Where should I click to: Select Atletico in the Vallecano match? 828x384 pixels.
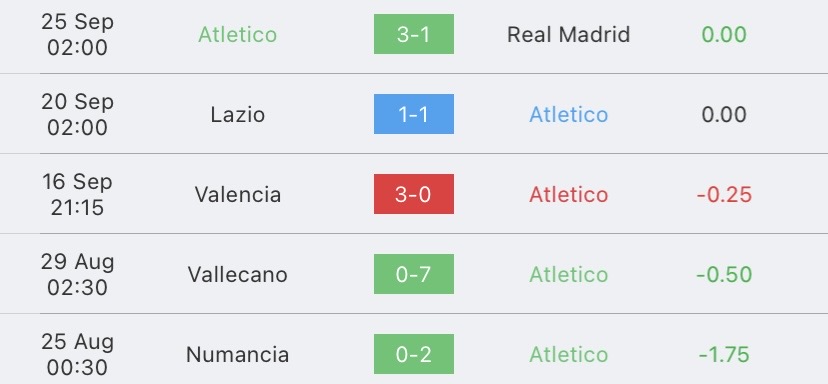(569, 275)
